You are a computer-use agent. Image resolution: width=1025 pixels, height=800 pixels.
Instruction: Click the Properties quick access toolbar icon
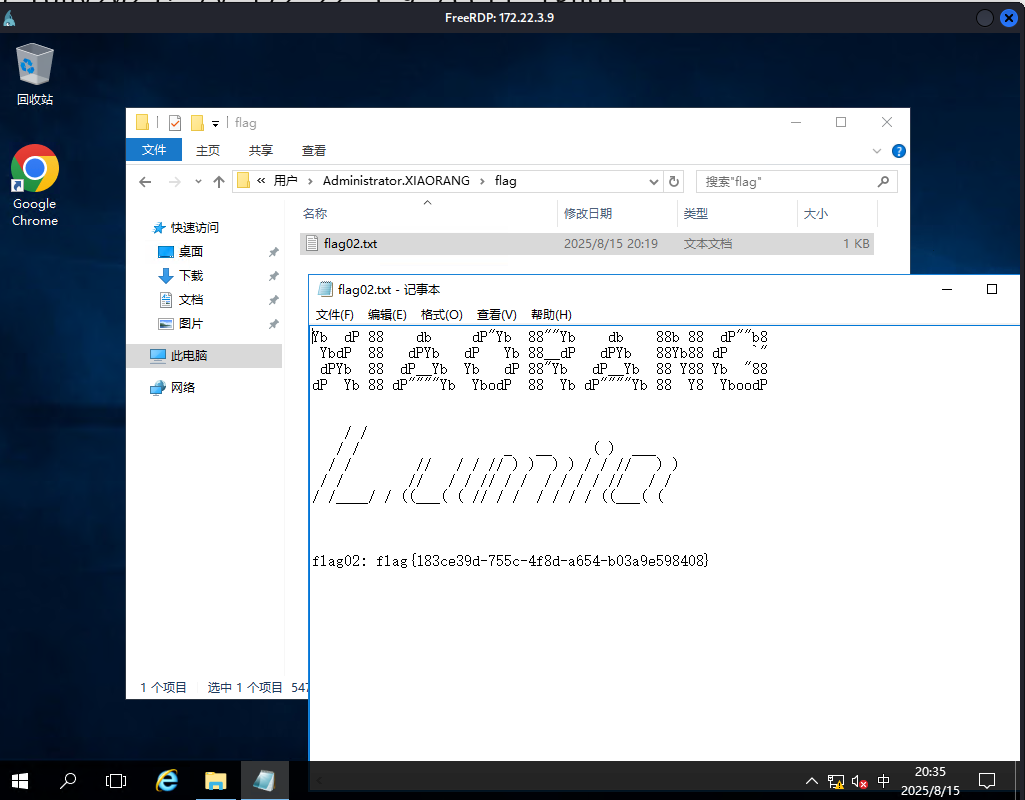175,123
